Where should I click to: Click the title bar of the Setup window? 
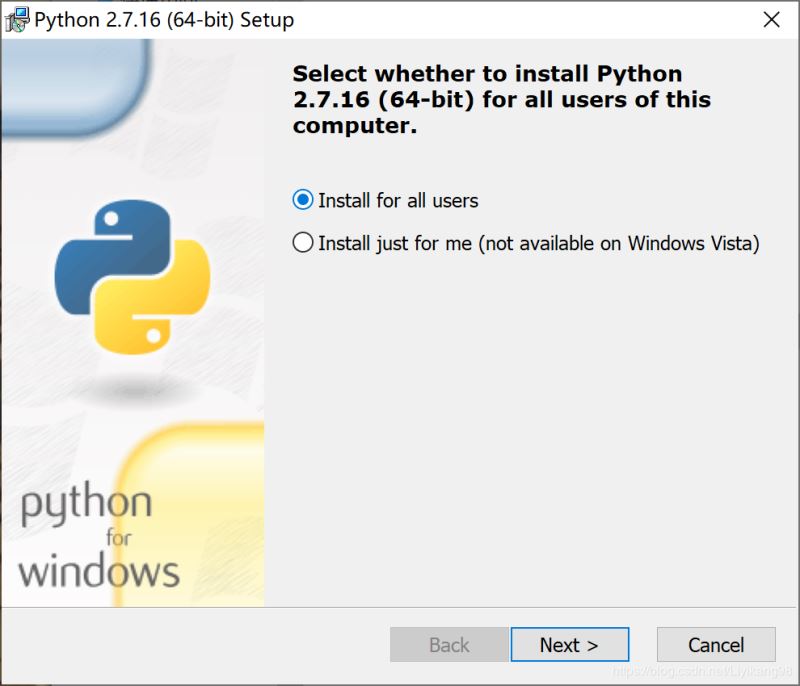(400, 19)
